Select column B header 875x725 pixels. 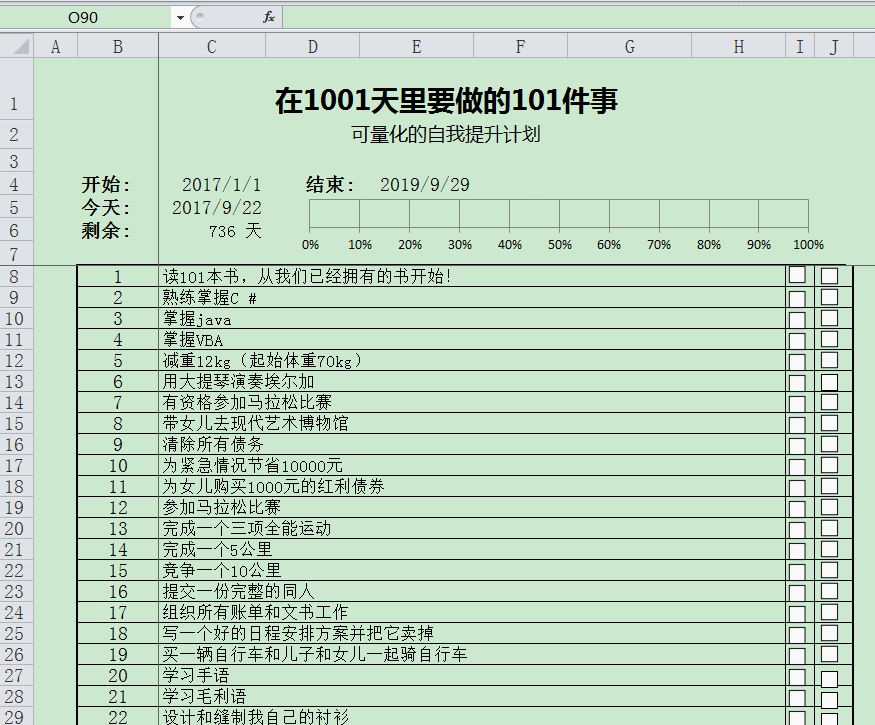[x=118, y=46]
